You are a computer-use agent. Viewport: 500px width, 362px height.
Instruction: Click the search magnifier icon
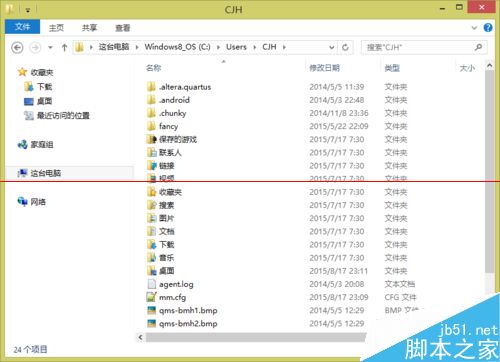(x=479, y=47)
